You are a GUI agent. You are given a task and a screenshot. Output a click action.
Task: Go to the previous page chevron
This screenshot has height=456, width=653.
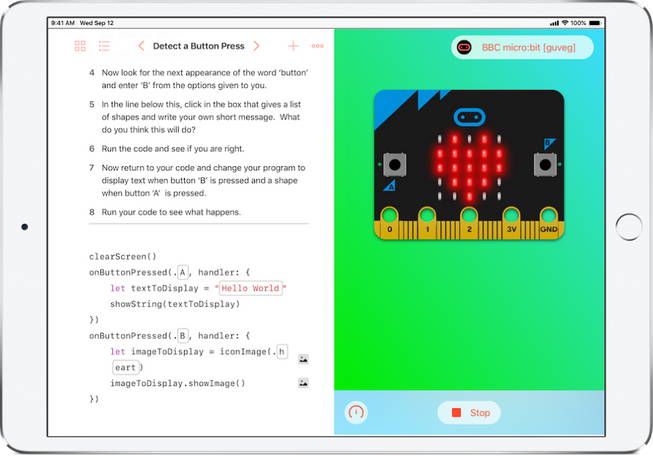pyautogui.click(x=141, y=46)
